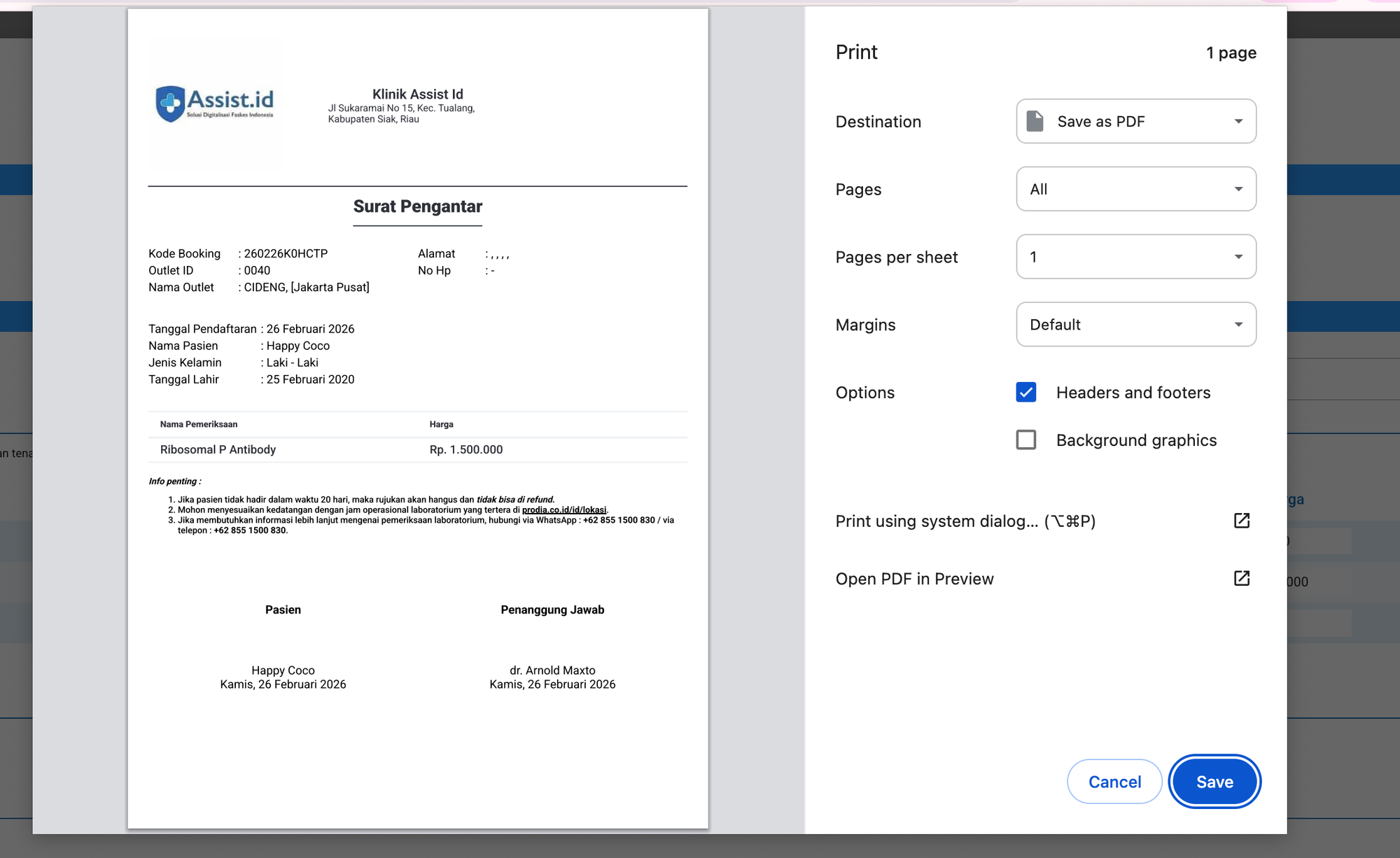Viewport: 1400px width, 858px height.
Task: Click external-link icon beside Open PDF in Preview
Action: 1241,578
